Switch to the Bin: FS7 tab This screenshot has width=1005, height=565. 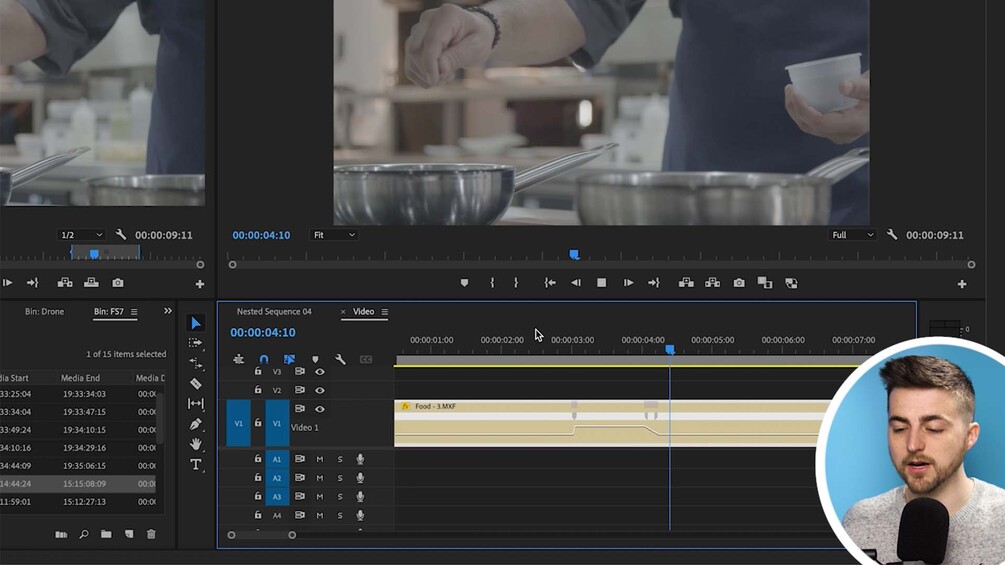(108, 311)
